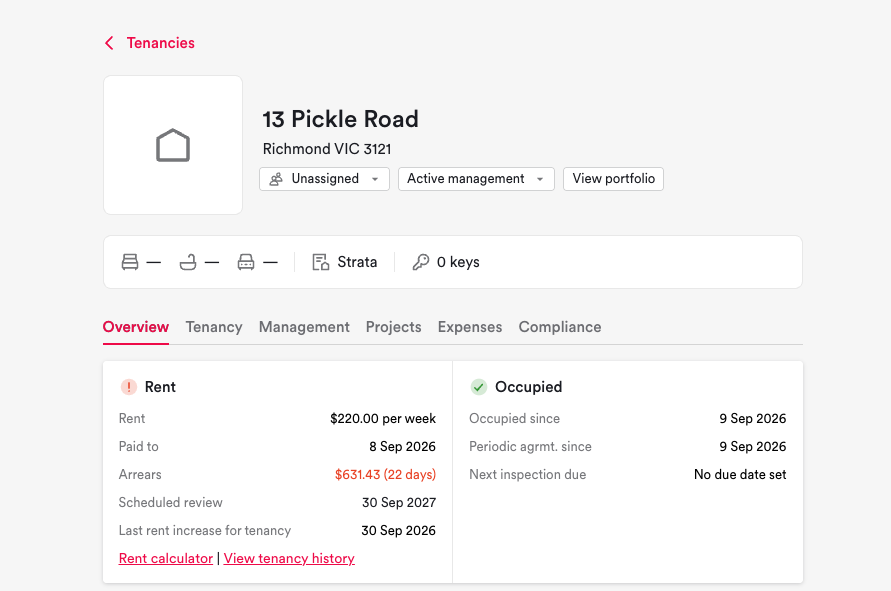Go to the Expenses tab
Screen dimensions: 891x591
pyautogui.click(x=470, y=327)
